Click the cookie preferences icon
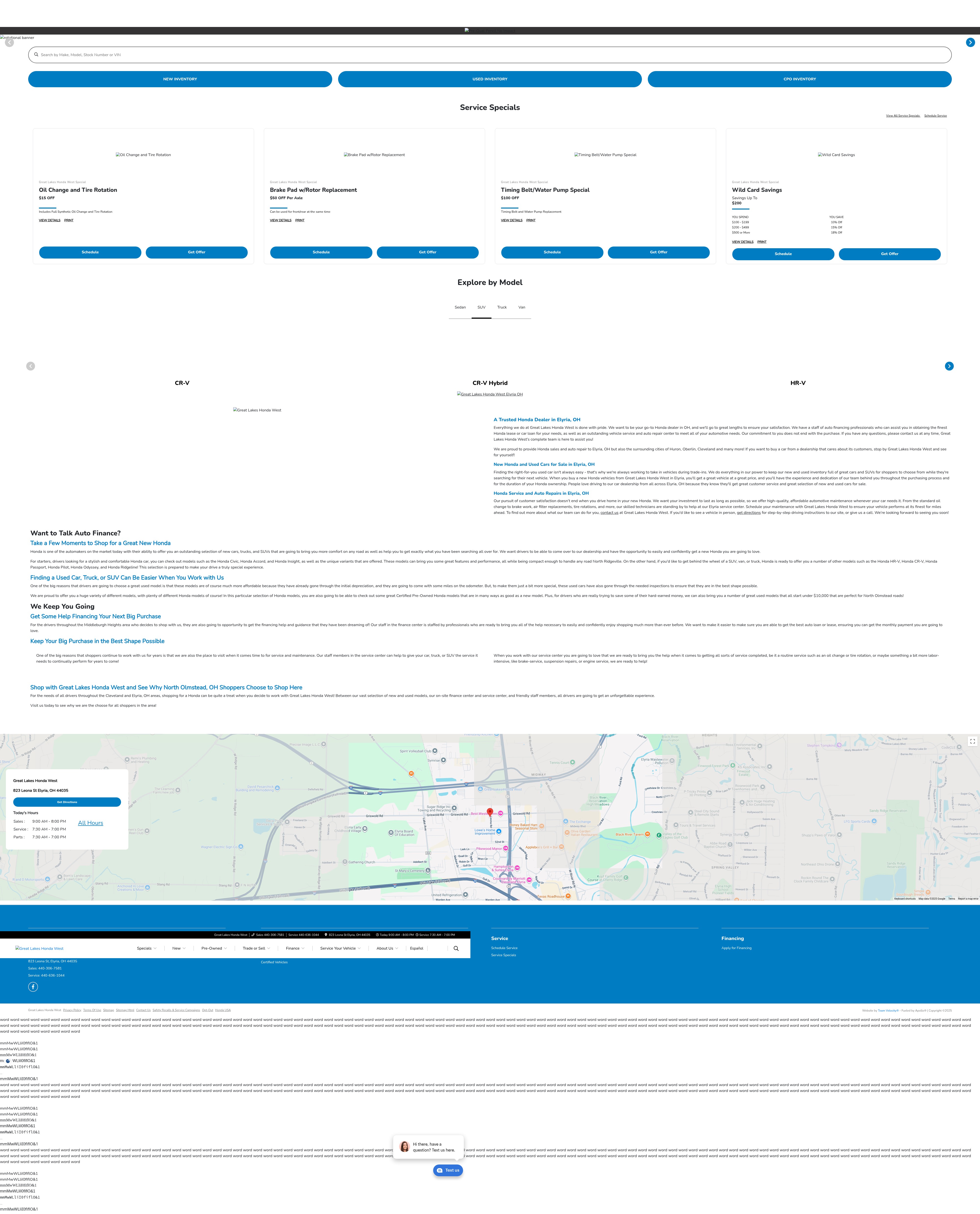Image resolution: width=980 pixels, height=1214 pixels. click(8, 1061)
